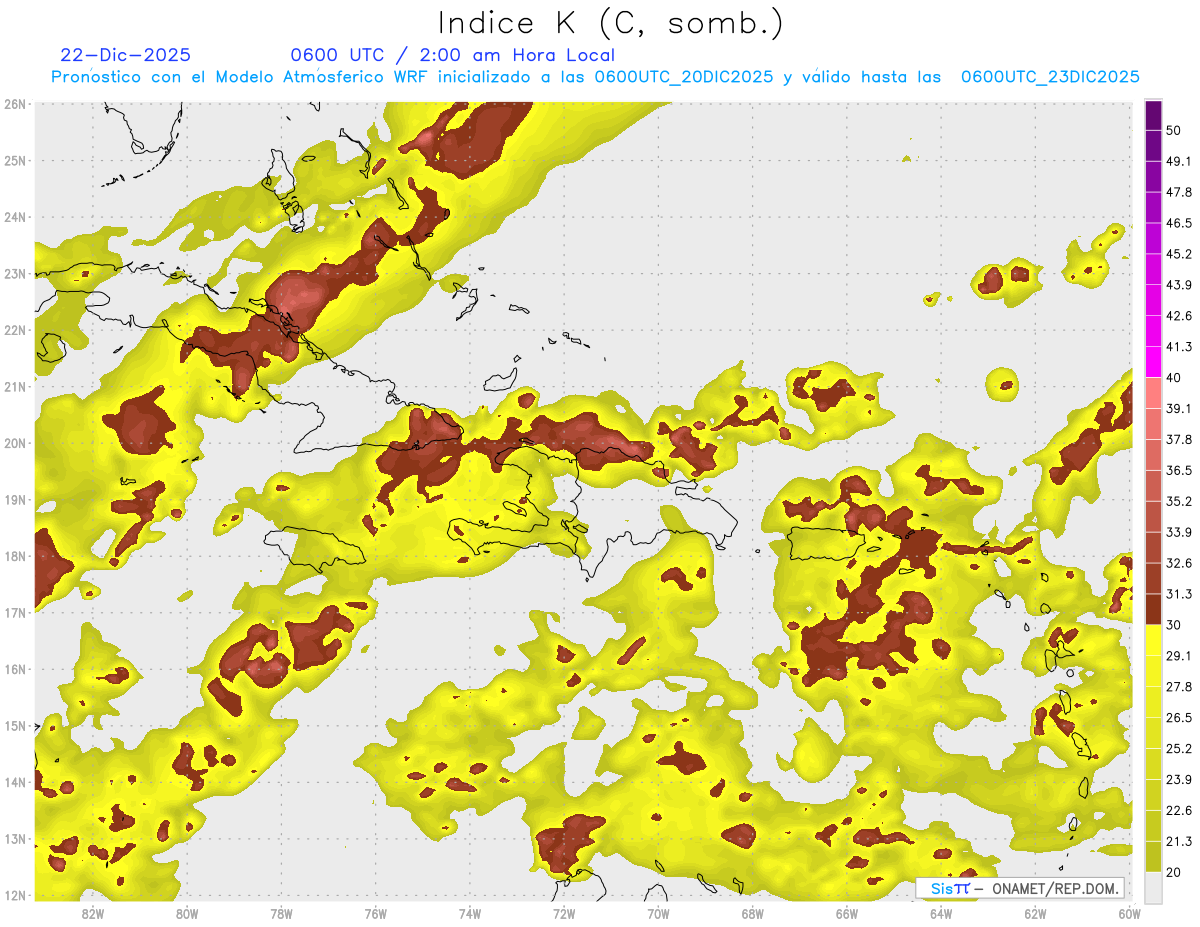1200x927 pixels.
Task: Click the '76W' longitude label
Action: point(375,913)
